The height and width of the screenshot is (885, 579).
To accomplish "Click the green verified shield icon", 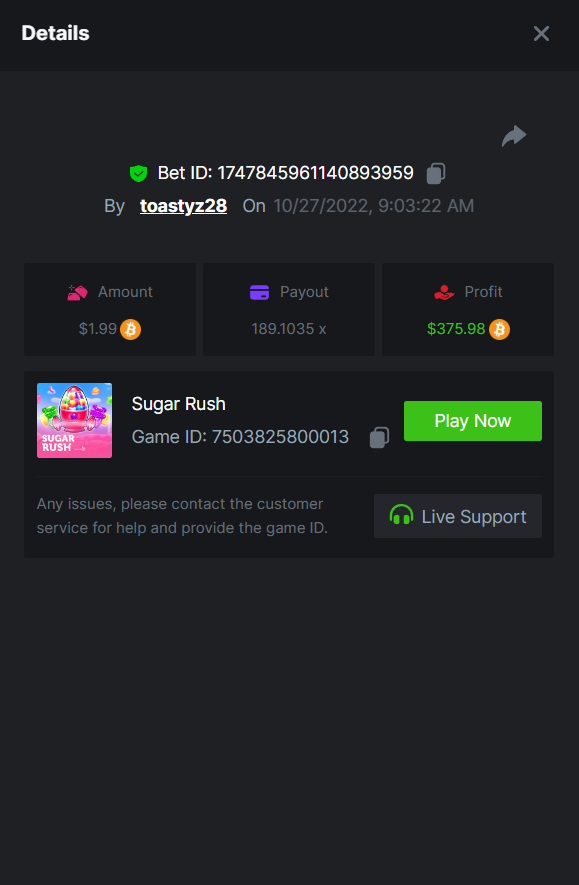I will [x=138, y=173].
